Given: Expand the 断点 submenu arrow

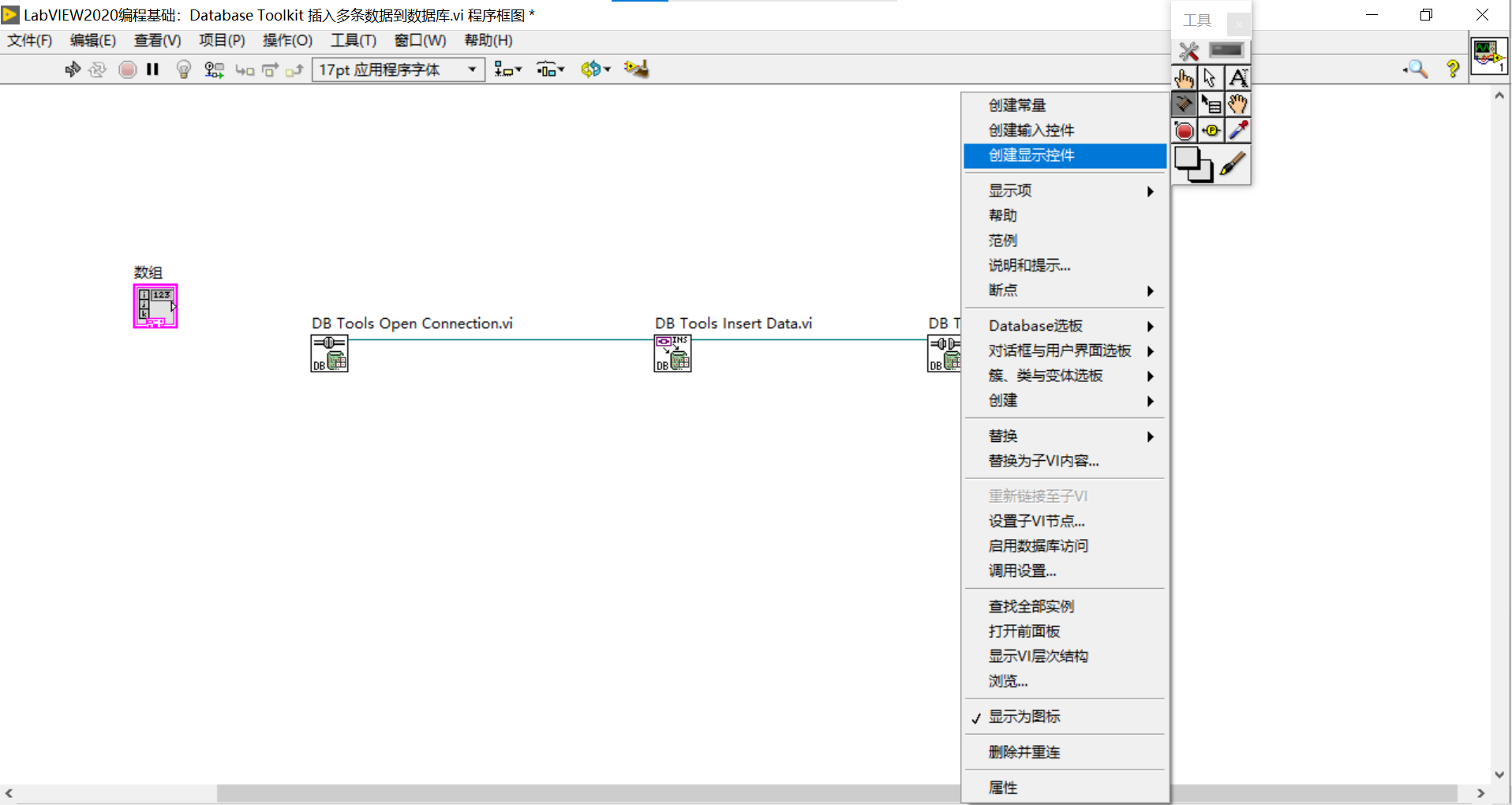Looking at the screenshot, I should coord(1150,291).
